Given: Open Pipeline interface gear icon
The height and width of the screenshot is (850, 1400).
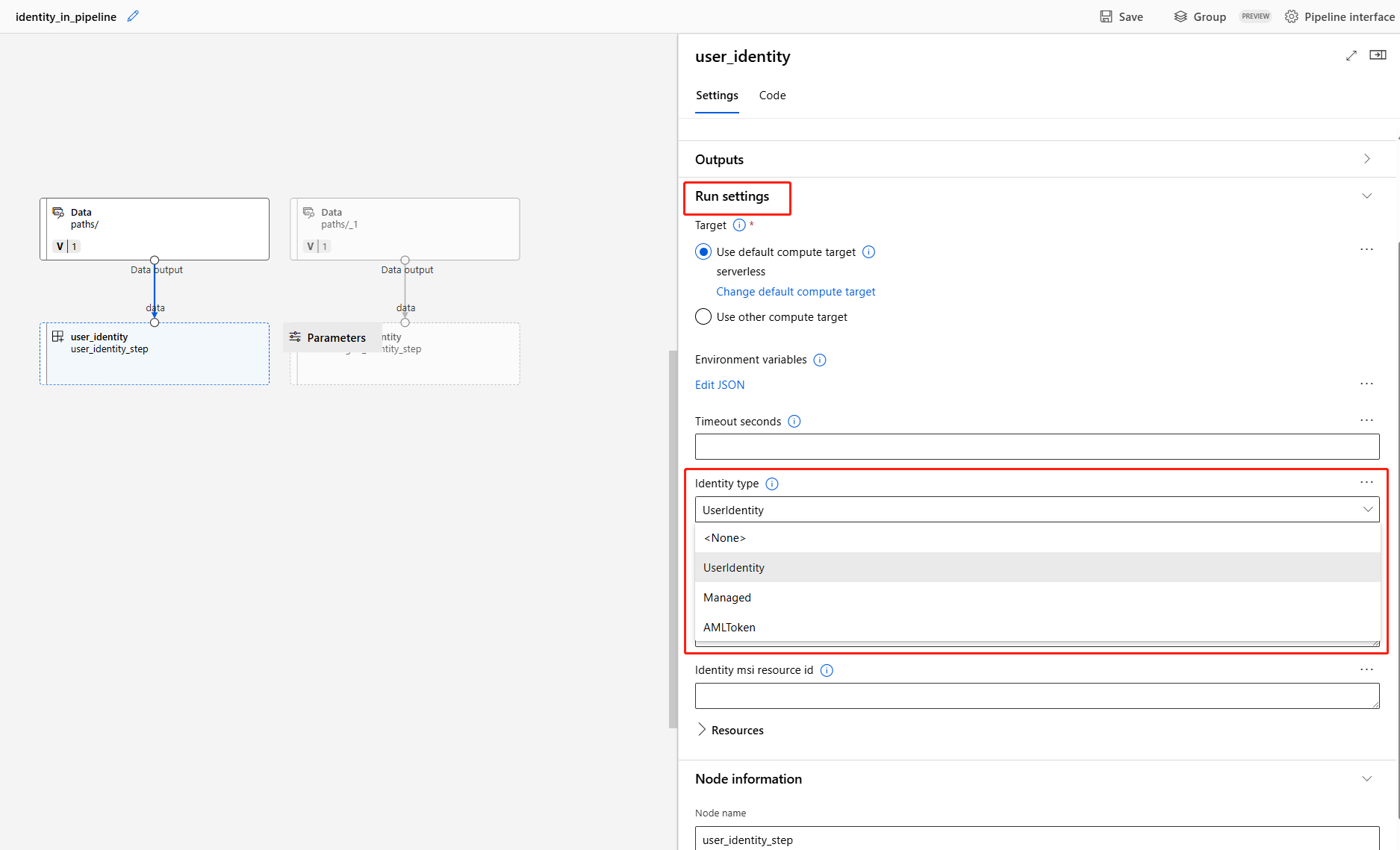Looking at the screenshot, I should pos(1291,16).
